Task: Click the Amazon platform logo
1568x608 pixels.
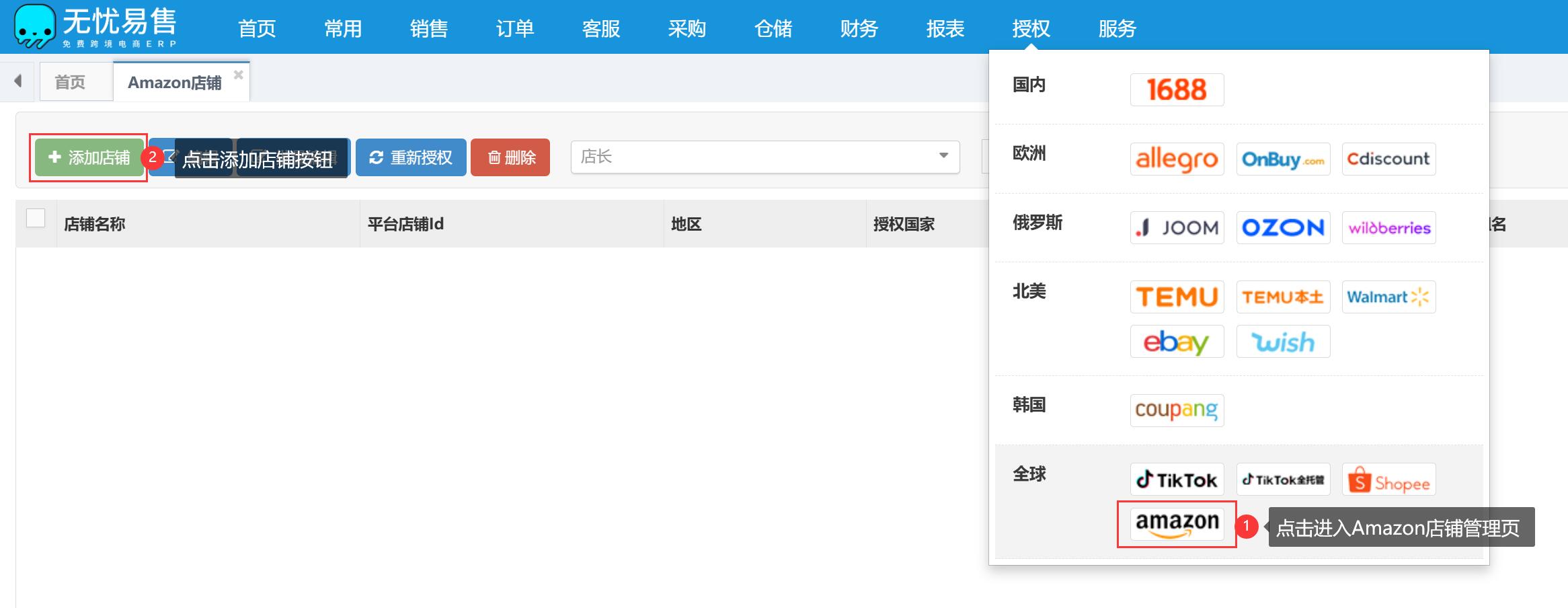Action: click(x=1177, y=524)
